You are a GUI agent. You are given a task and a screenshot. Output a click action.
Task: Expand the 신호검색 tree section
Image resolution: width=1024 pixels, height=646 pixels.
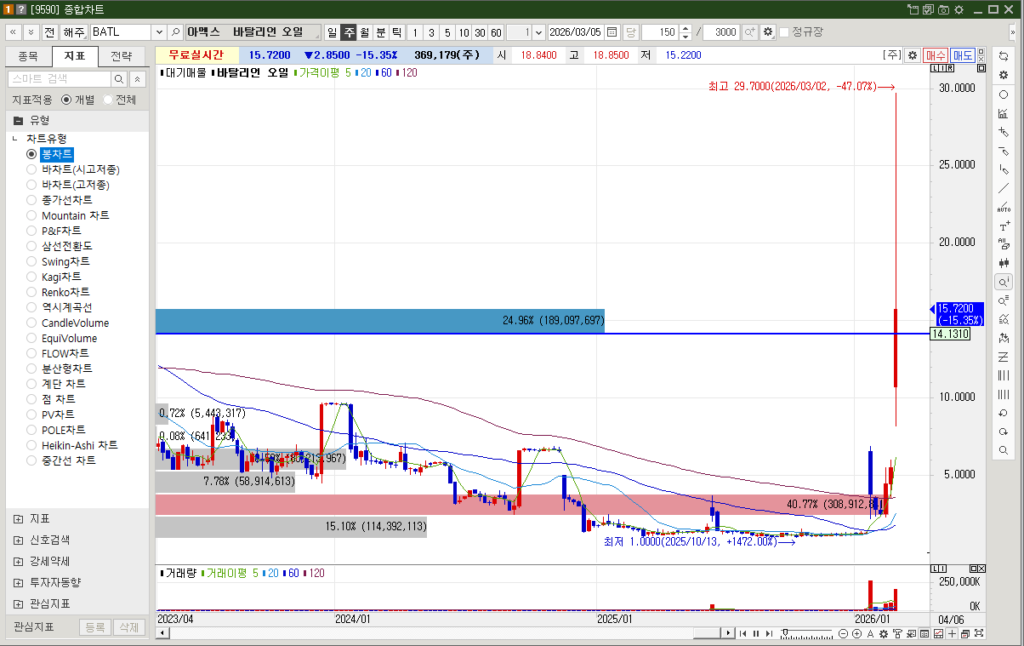tap(18, 540)
